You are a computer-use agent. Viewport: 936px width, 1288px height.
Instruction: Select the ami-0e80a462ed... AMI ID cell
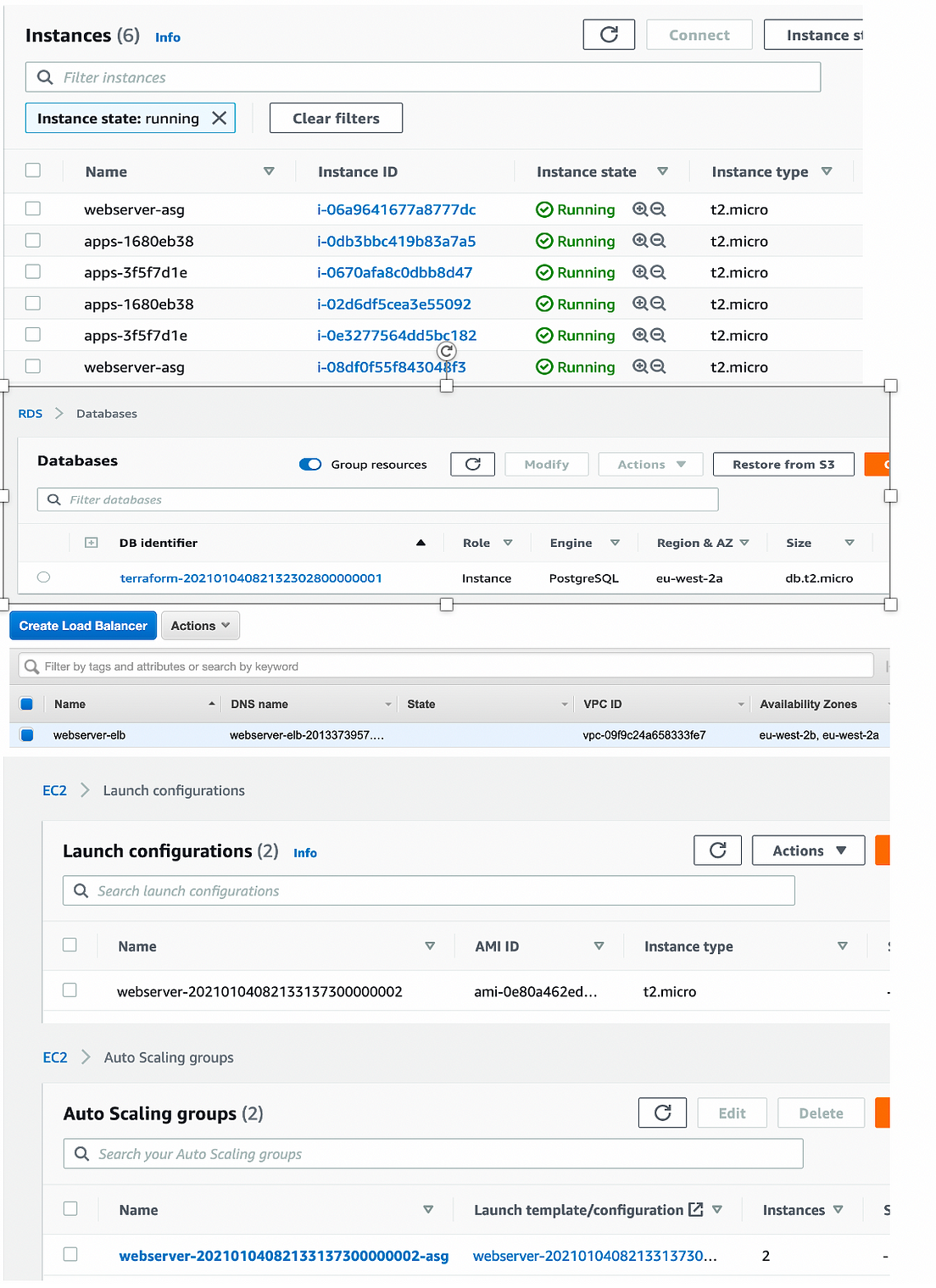pyautogui.click(x=536, y=991)
